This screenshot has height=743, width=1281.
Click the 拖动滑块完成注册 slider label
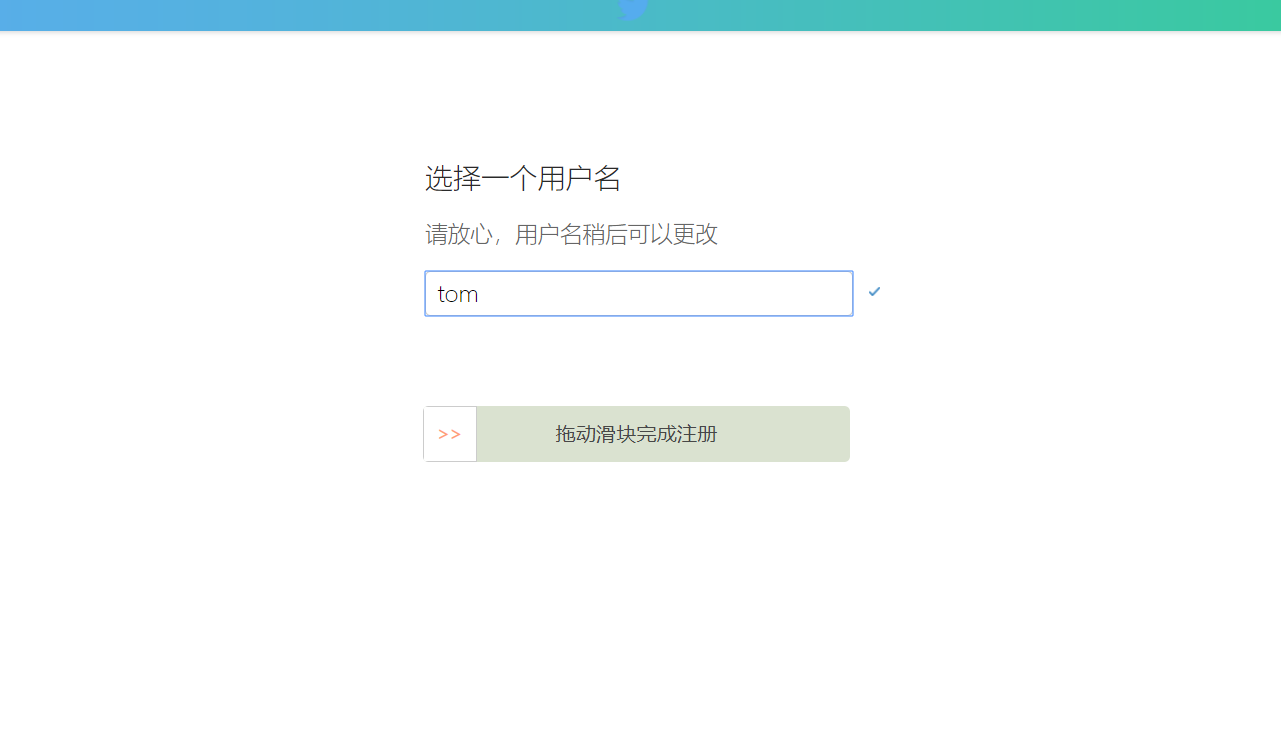tap(636, 434)
